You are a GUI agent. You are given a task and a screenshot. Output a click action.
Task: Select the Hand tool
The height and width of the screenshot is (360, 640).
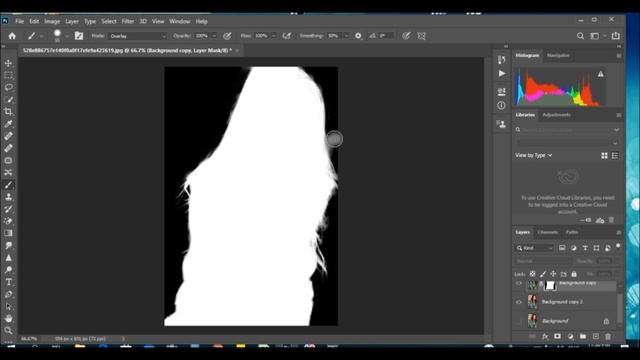[8, 318]
